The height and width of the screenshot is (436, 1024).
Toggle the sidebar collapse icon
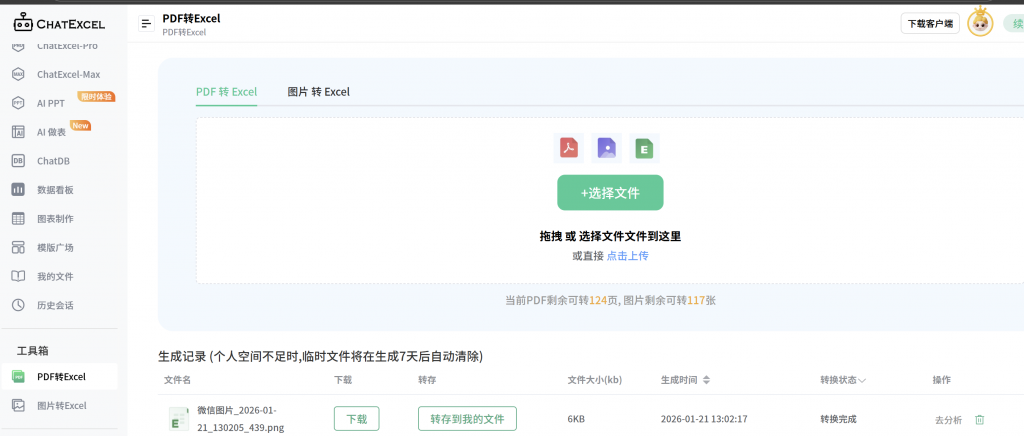pyautogui.click(x=146, y=23)
